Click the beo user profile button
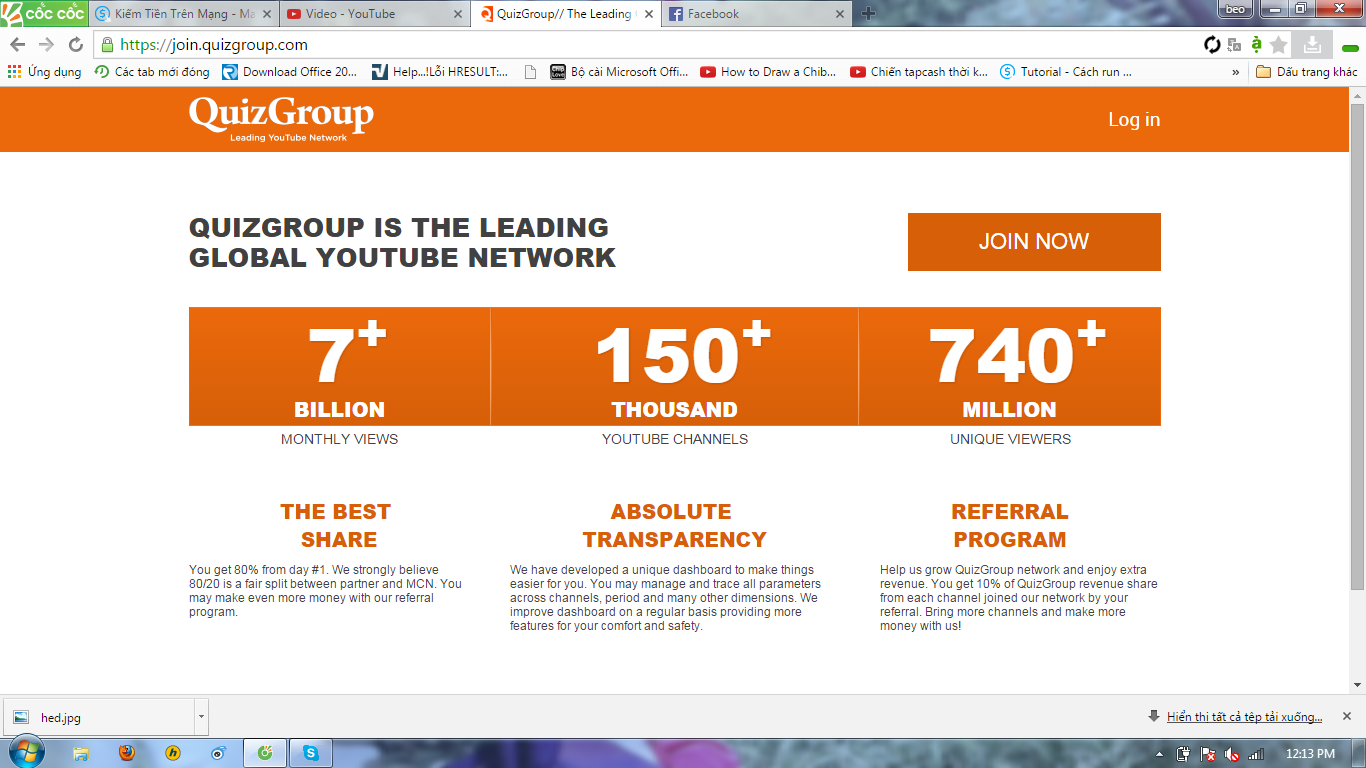 point(1236,9)
